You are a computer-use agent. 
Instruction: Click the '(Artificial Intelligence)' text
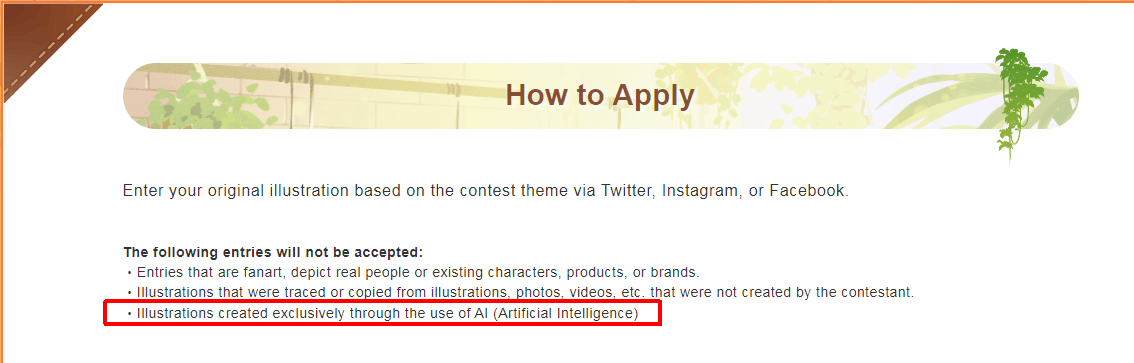[566, 315]
